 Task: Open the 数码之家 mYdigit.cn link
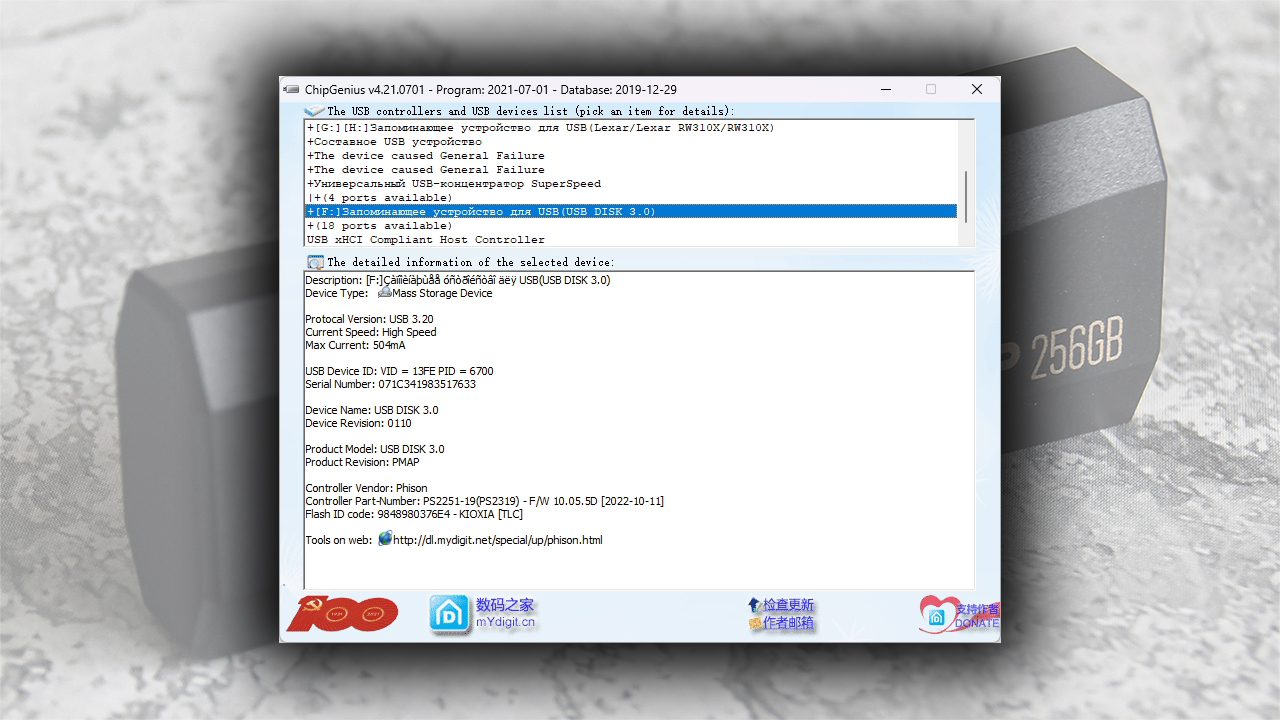pyautogui.click(x=505, y=613)
